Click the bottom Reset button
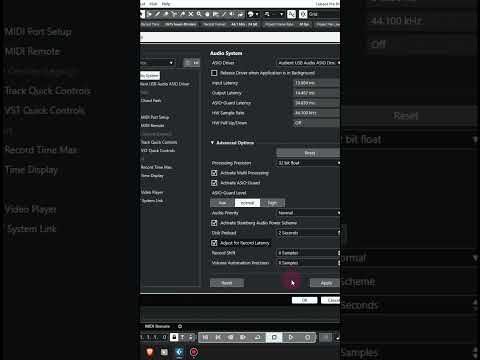Image resolution: width=480 pixels, height=360 pixels. click(227, 283)
